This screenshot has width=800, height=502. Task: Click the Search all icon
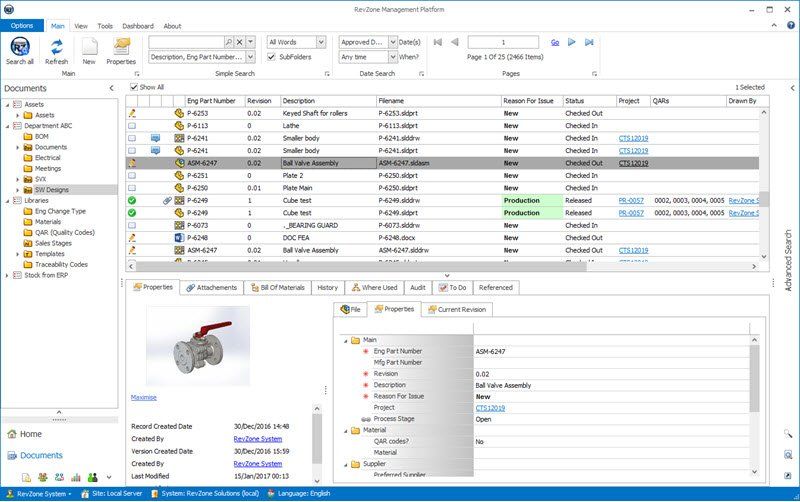click(20, 46)
